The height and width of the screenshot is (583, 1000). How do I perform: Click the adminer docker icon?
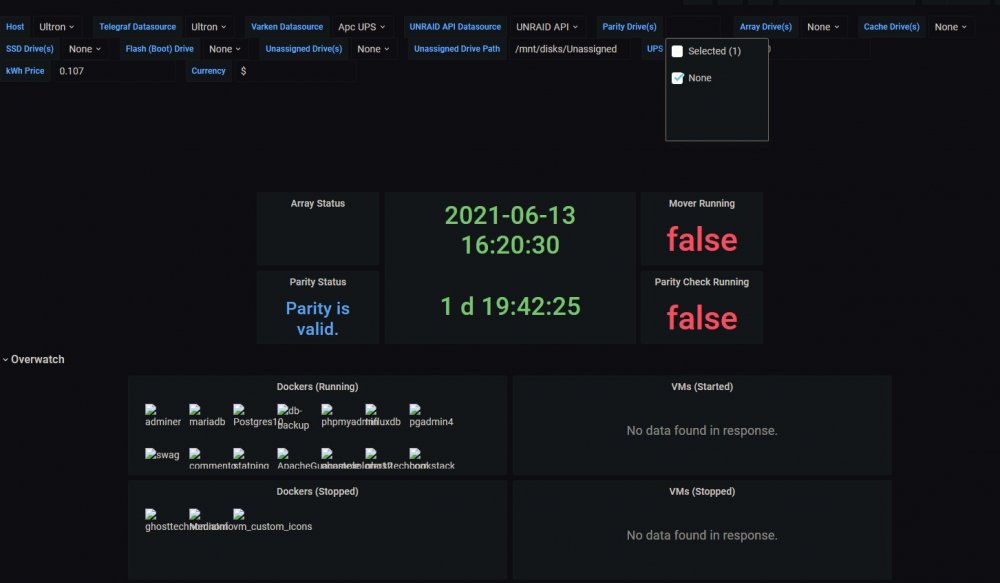(151, 410)
